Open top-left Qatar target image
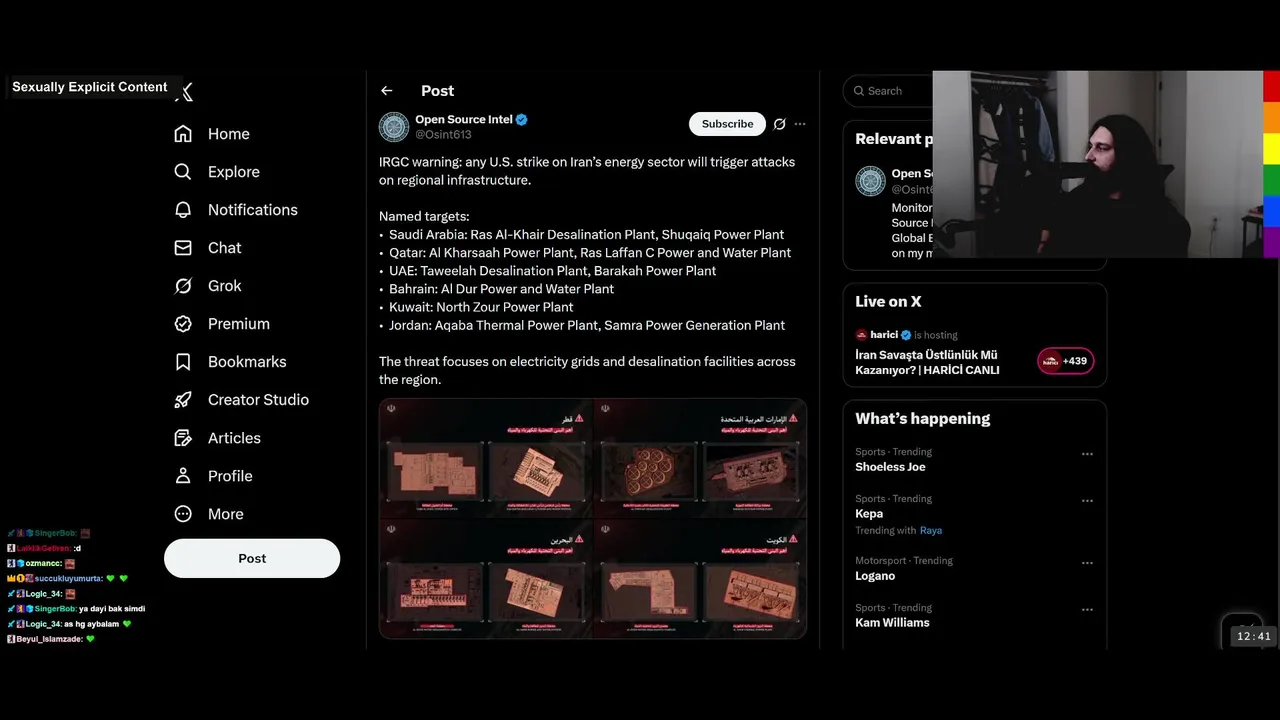This screenshot has height=720, width=1280. pyautogui.click(x=485, y=458)
